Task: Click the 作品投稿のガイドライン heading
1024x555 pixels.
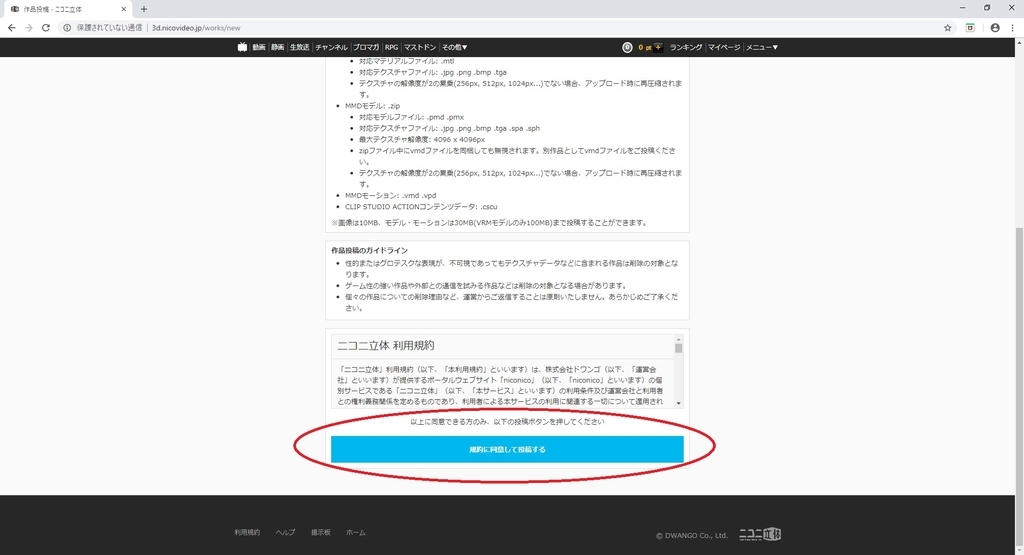Action: tap(369, 250)
